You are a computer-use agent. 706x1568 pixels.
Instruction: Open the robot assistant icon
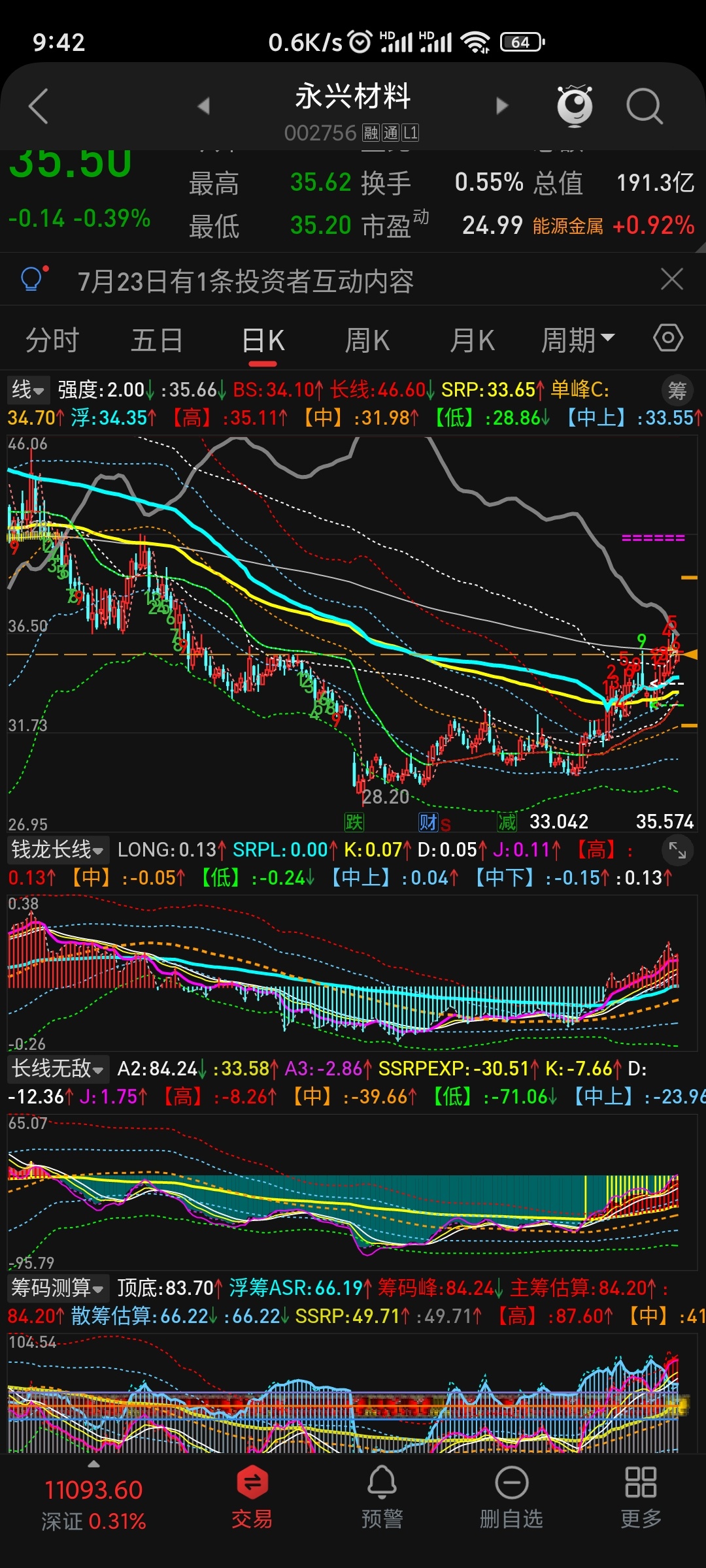[x=574, y=105]
